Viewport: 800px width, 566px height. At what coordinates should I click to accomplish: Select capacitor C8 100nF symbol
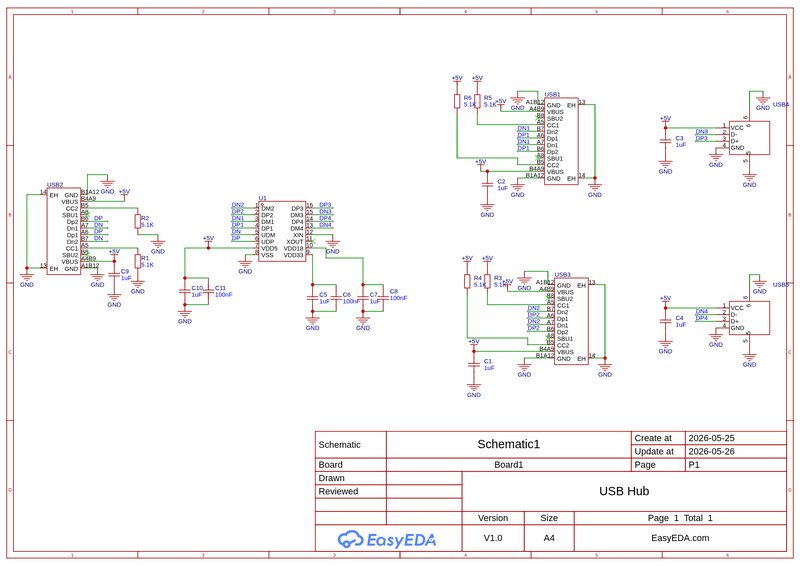click(383, 298)
